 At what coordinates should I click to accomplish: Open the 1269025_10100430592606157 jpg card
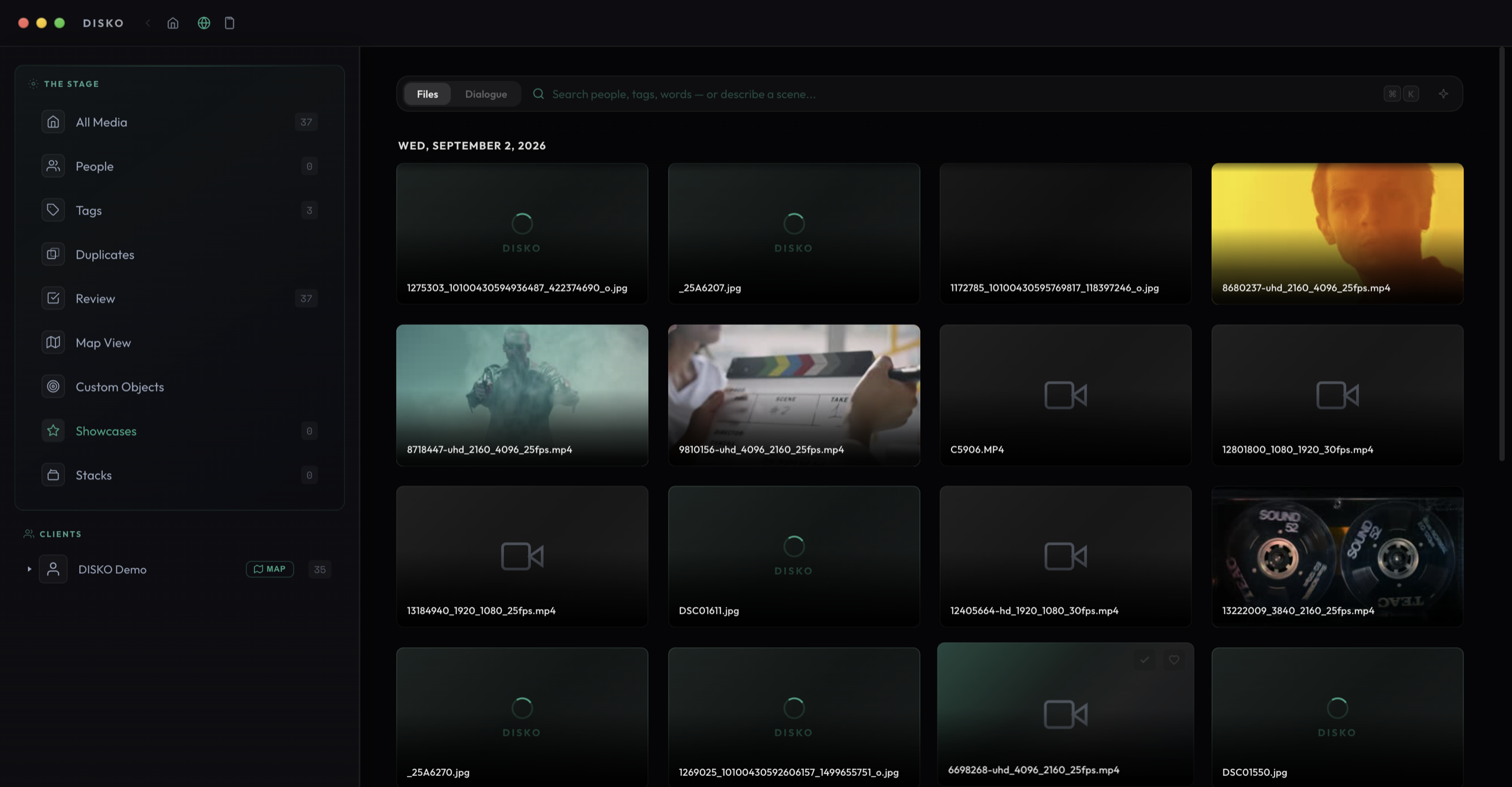coord(794,717)
